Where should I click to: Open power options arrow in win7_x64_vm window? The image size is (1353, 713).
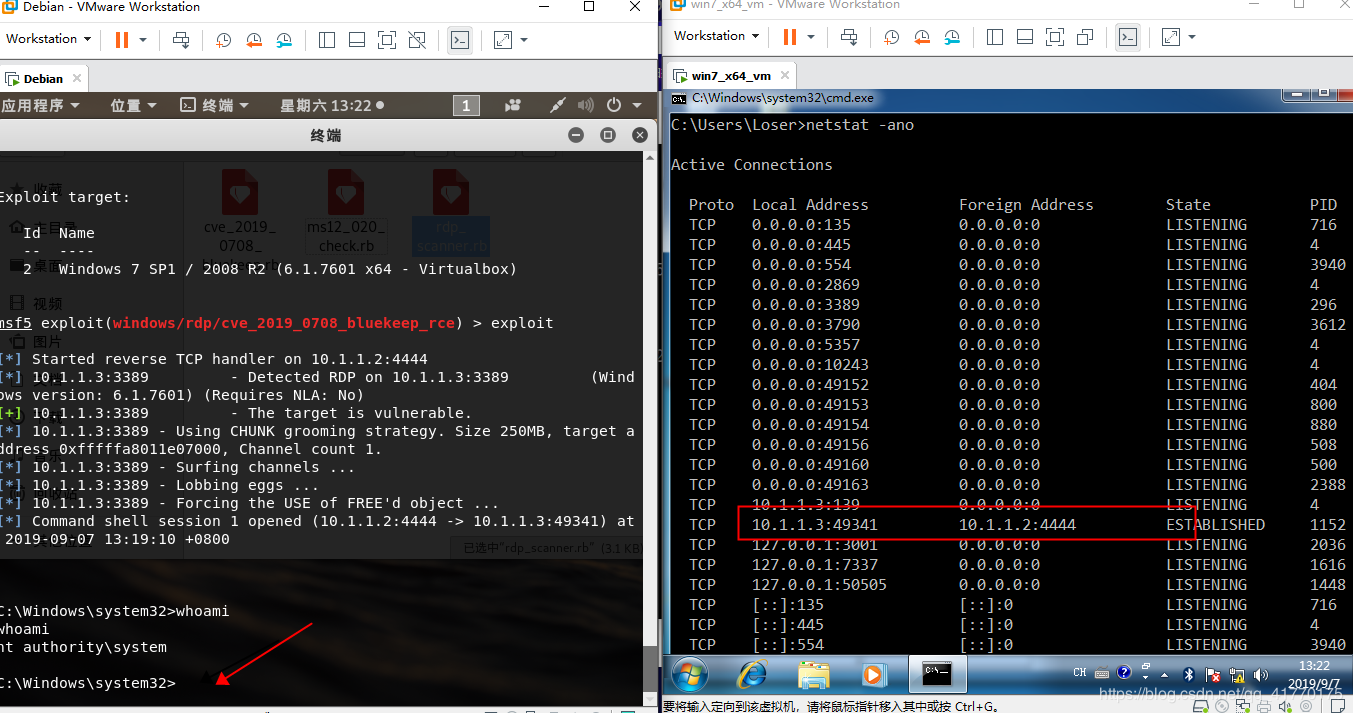(x=811, y=37)
